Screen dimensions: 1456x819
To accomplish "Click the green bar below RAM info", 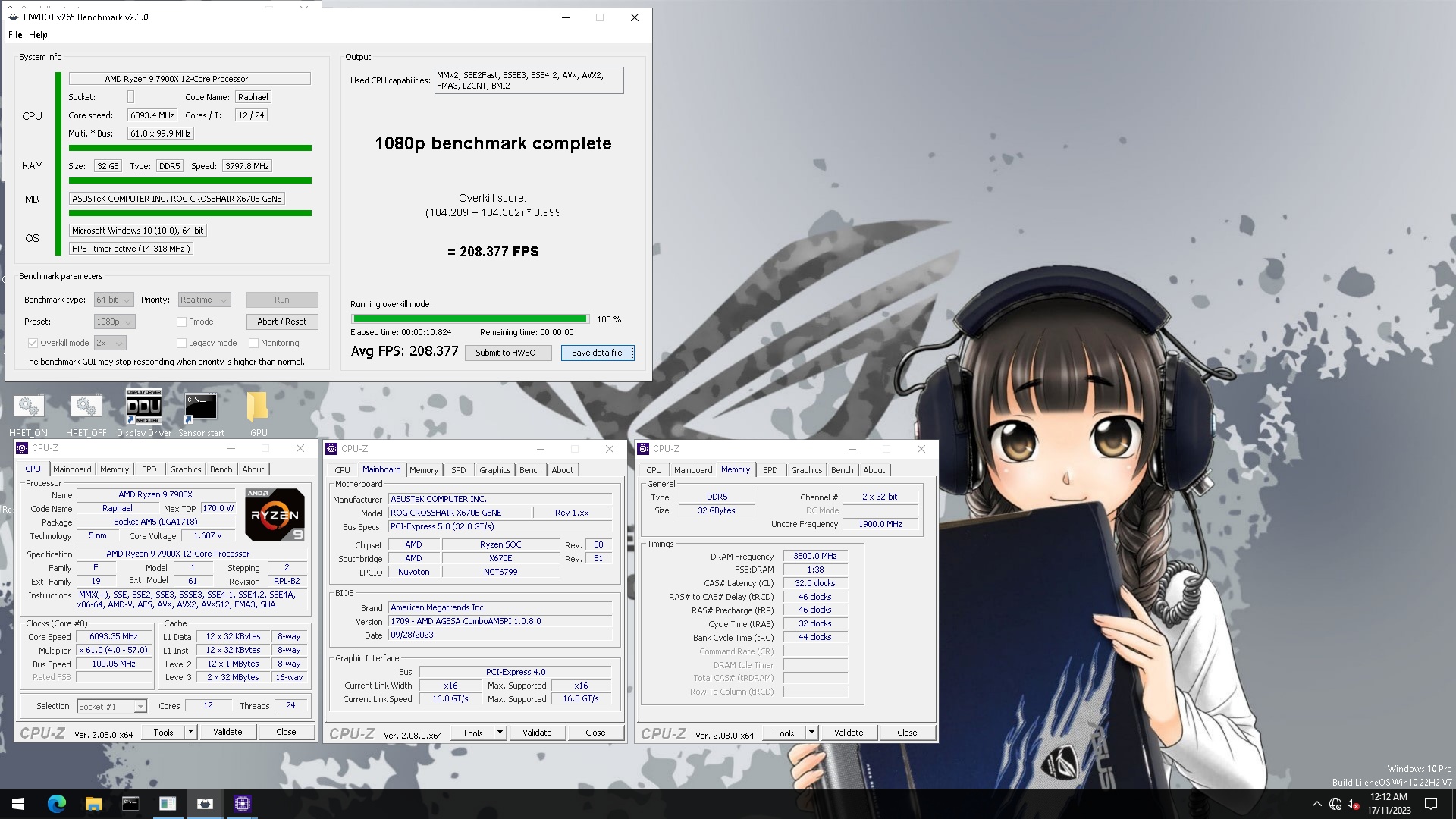I will click(190, 180).
